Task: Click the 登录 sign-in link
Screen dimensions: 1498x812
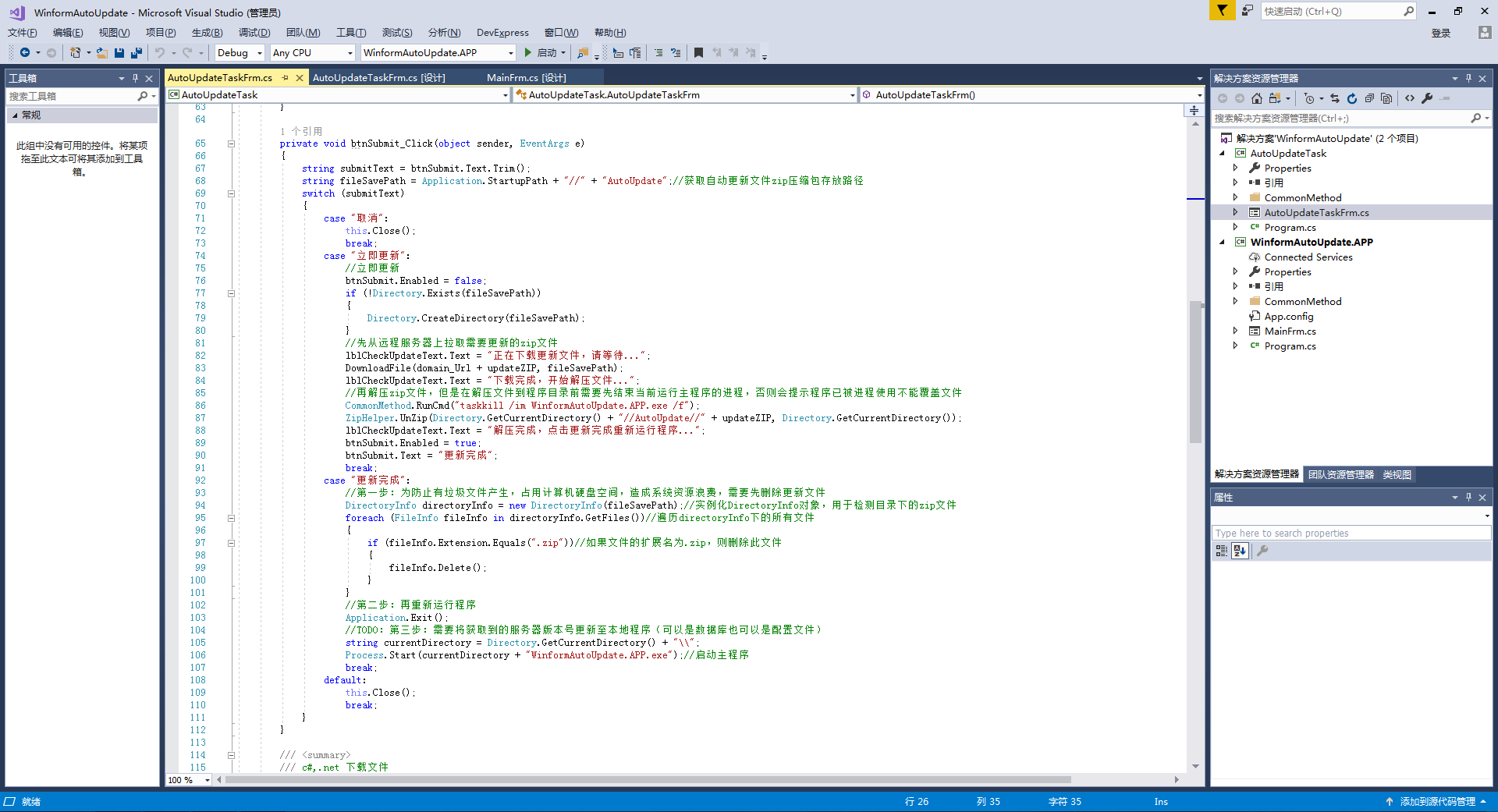Action: point(1441,33)
